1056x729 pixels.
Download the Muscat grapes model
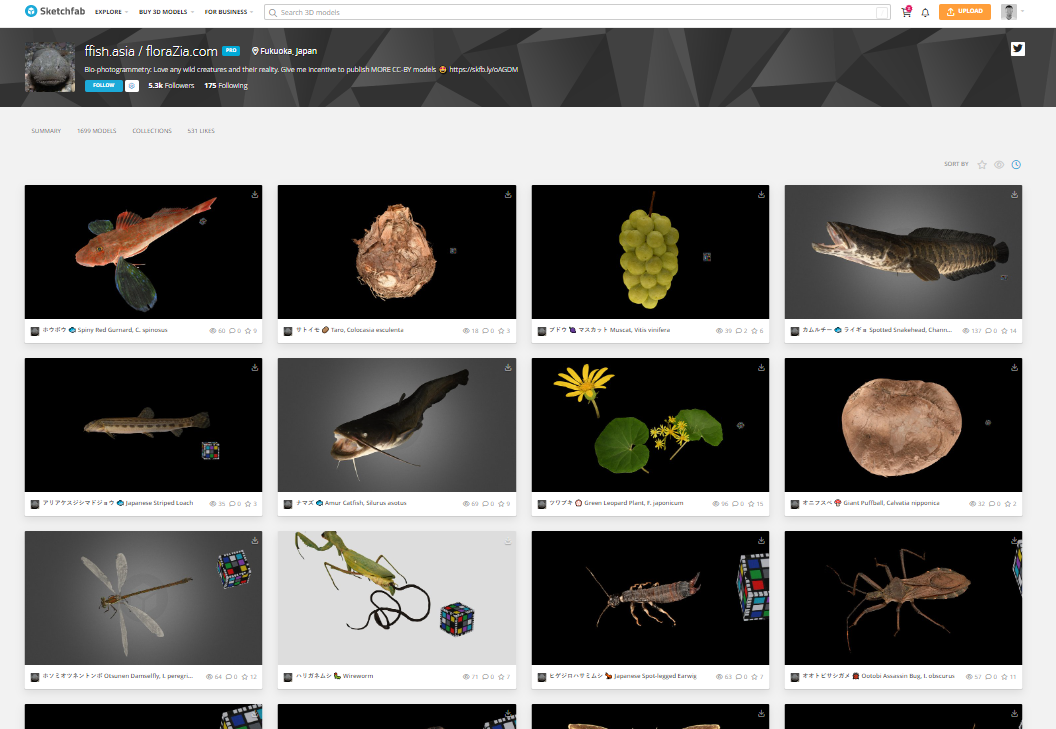761,195
